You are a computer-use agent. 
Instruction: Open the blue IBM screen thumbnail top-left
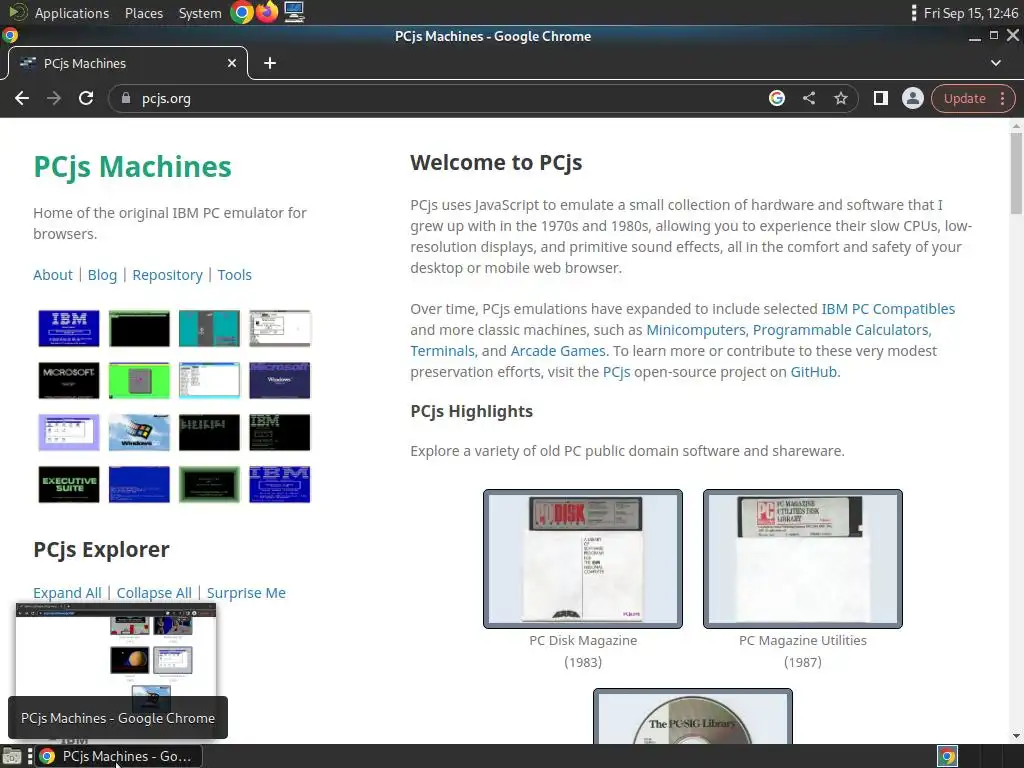69,328
